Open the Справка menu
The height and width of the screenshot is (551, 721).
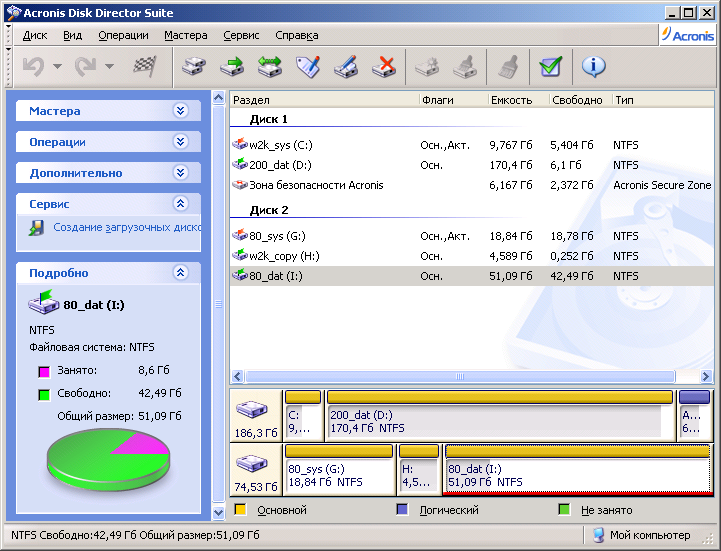297,35
